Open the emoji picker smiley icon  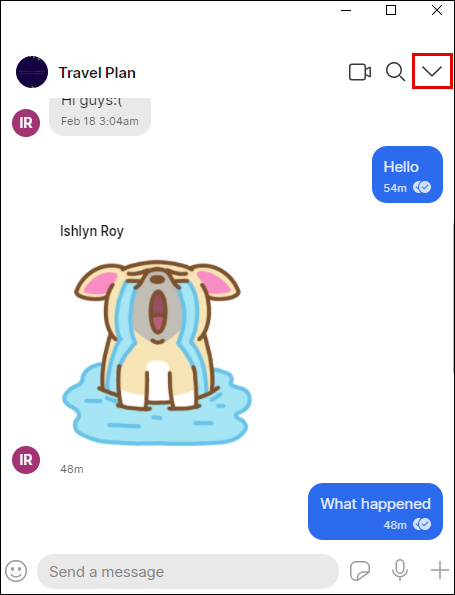point(16,571)
